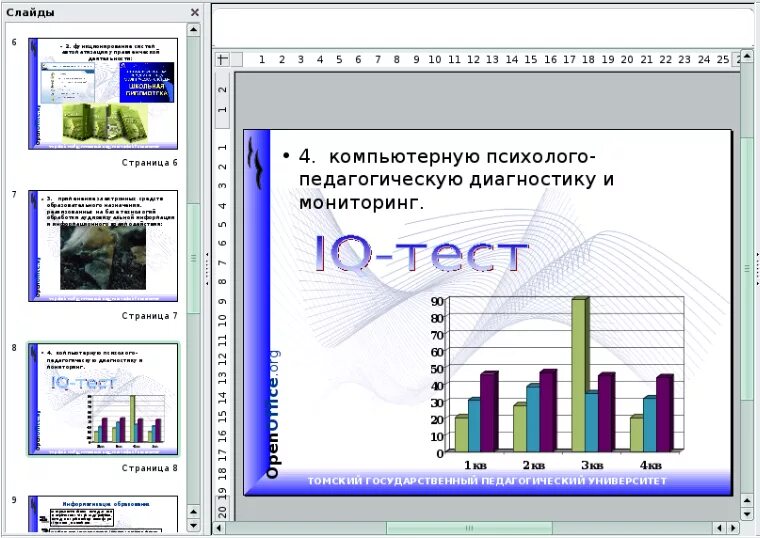The height and width of the screenshot is (538, 760).
Task: Click the OpenOffice.org vertical logo text
Action: click(273, 414)
